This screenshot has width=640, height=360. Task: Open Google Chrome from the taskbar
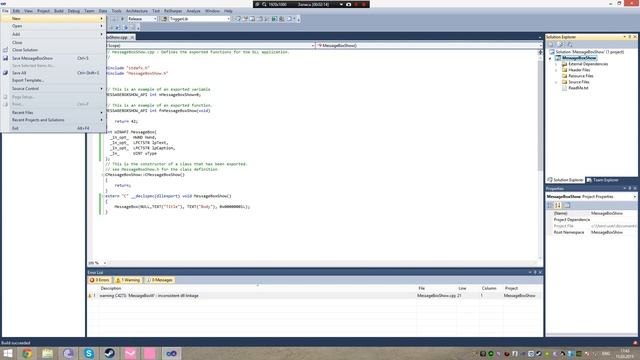tap(27, 353)
